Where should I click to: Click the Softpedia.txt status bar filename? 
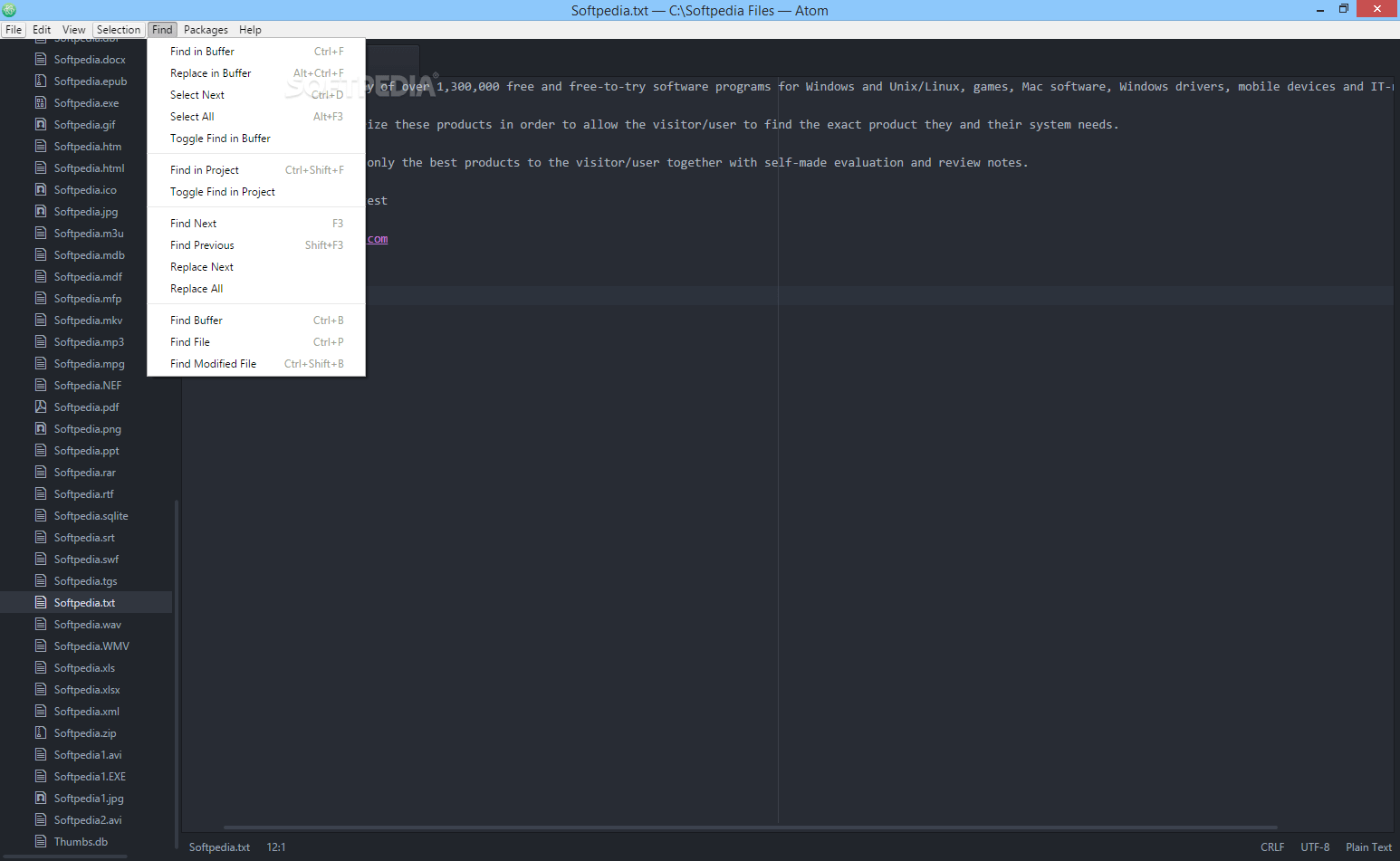pos(219,847)
